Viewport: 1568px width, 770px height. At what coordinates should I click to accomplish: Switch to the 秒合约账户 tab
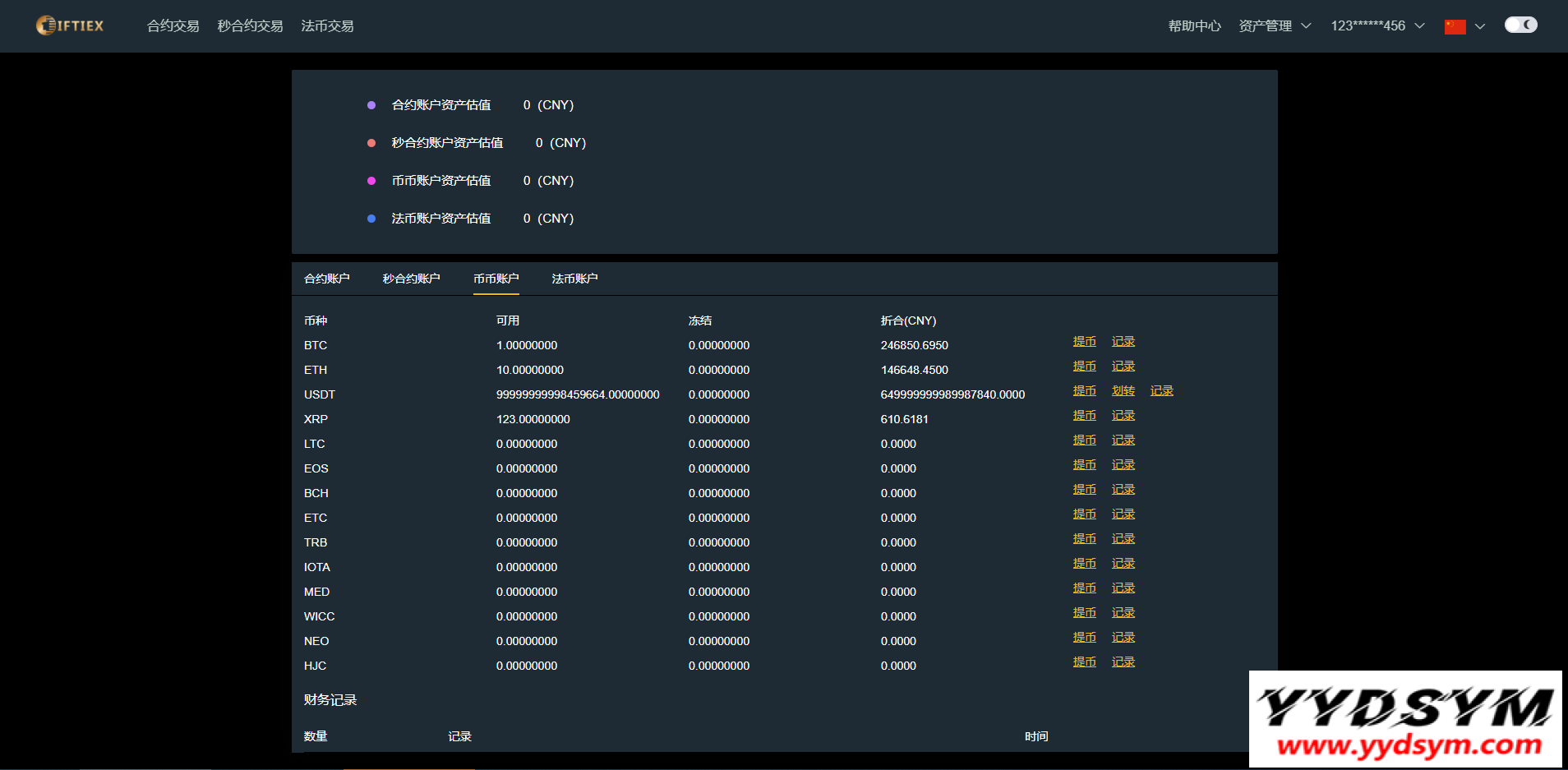click(411, 279)
